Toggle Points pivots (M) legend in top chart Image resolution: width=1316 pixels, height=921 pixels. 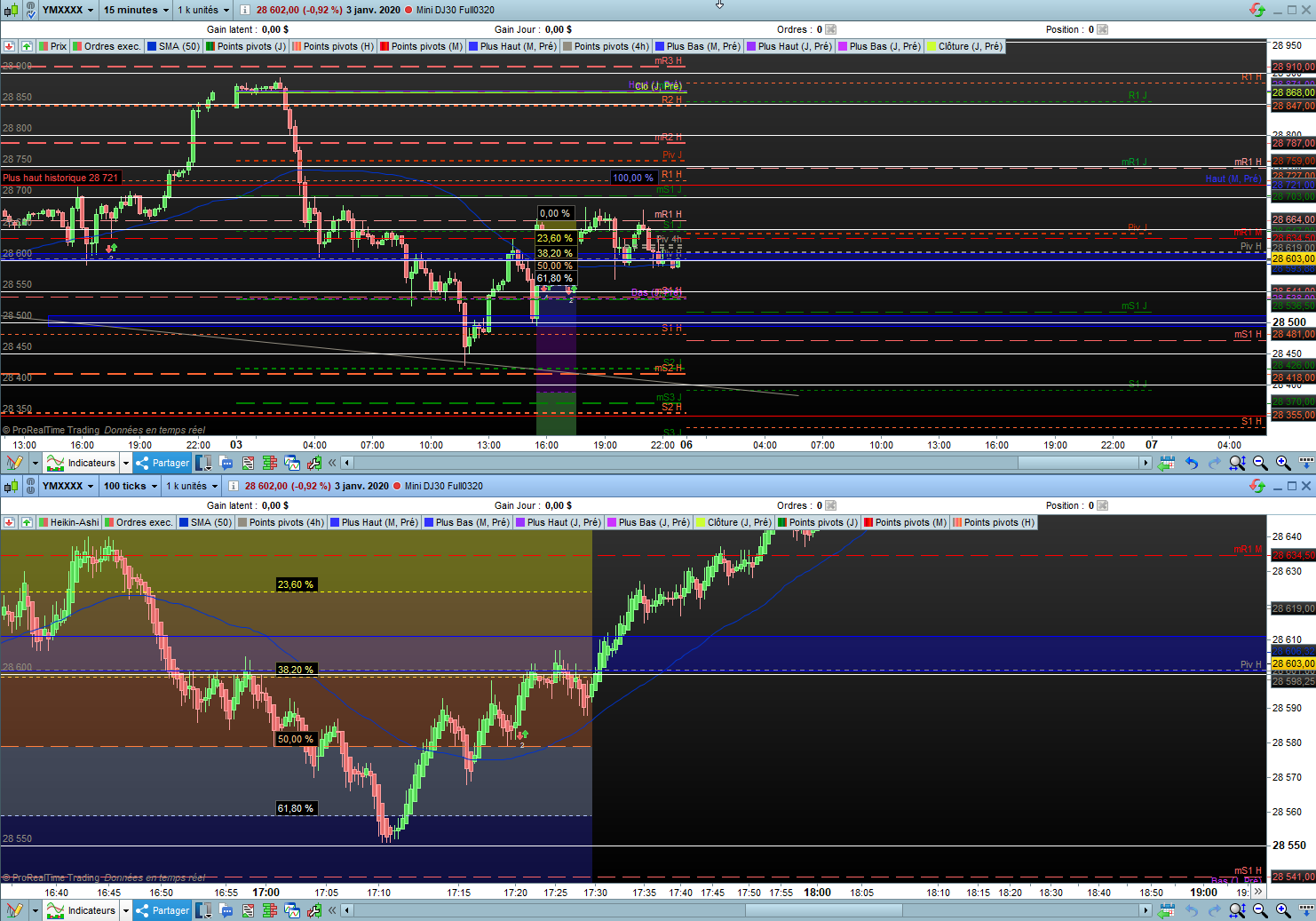click(422, 46)
